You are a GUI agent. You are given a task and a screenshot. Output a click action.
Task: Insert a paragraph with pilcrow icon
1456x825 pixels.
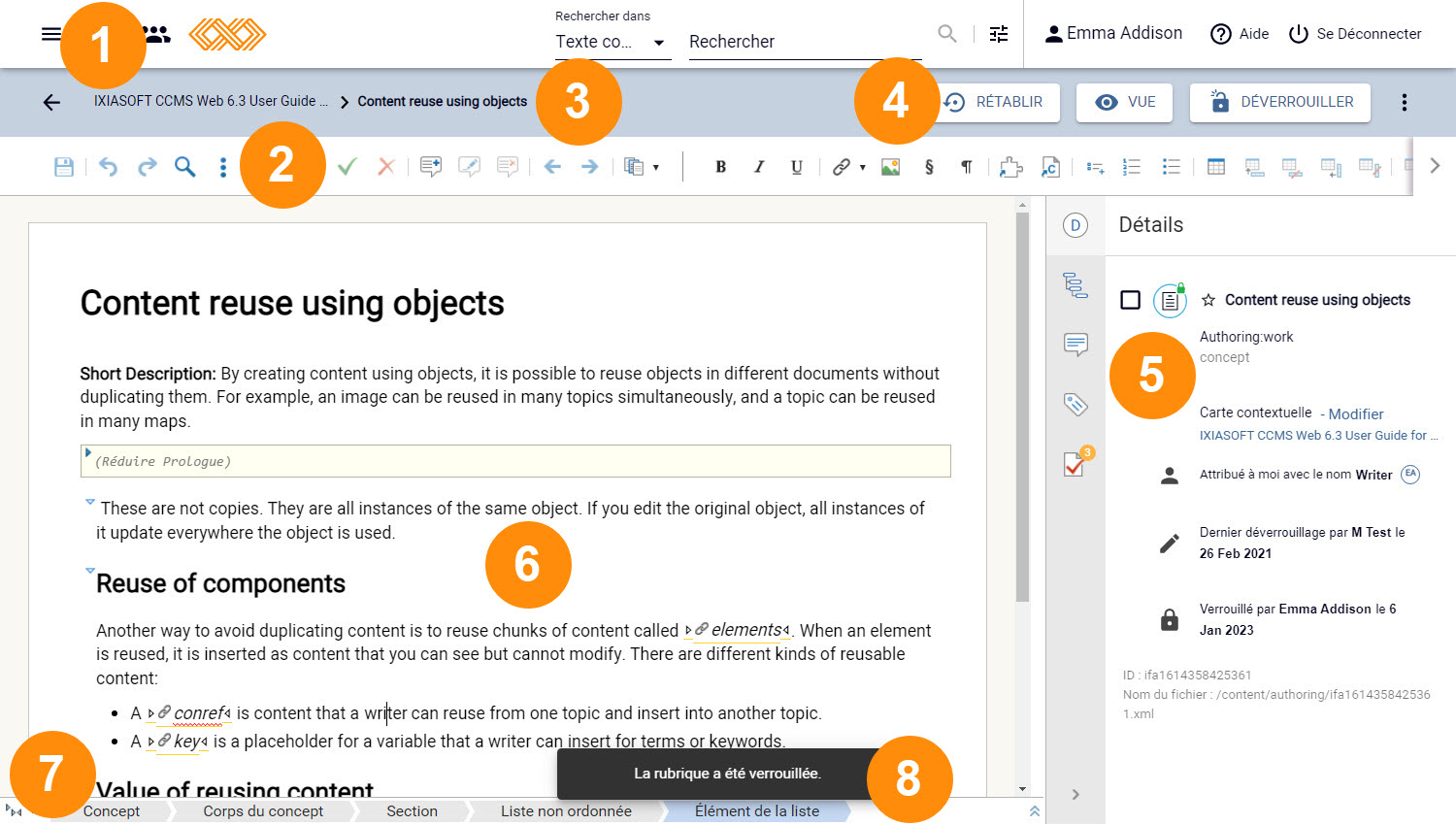967,167
